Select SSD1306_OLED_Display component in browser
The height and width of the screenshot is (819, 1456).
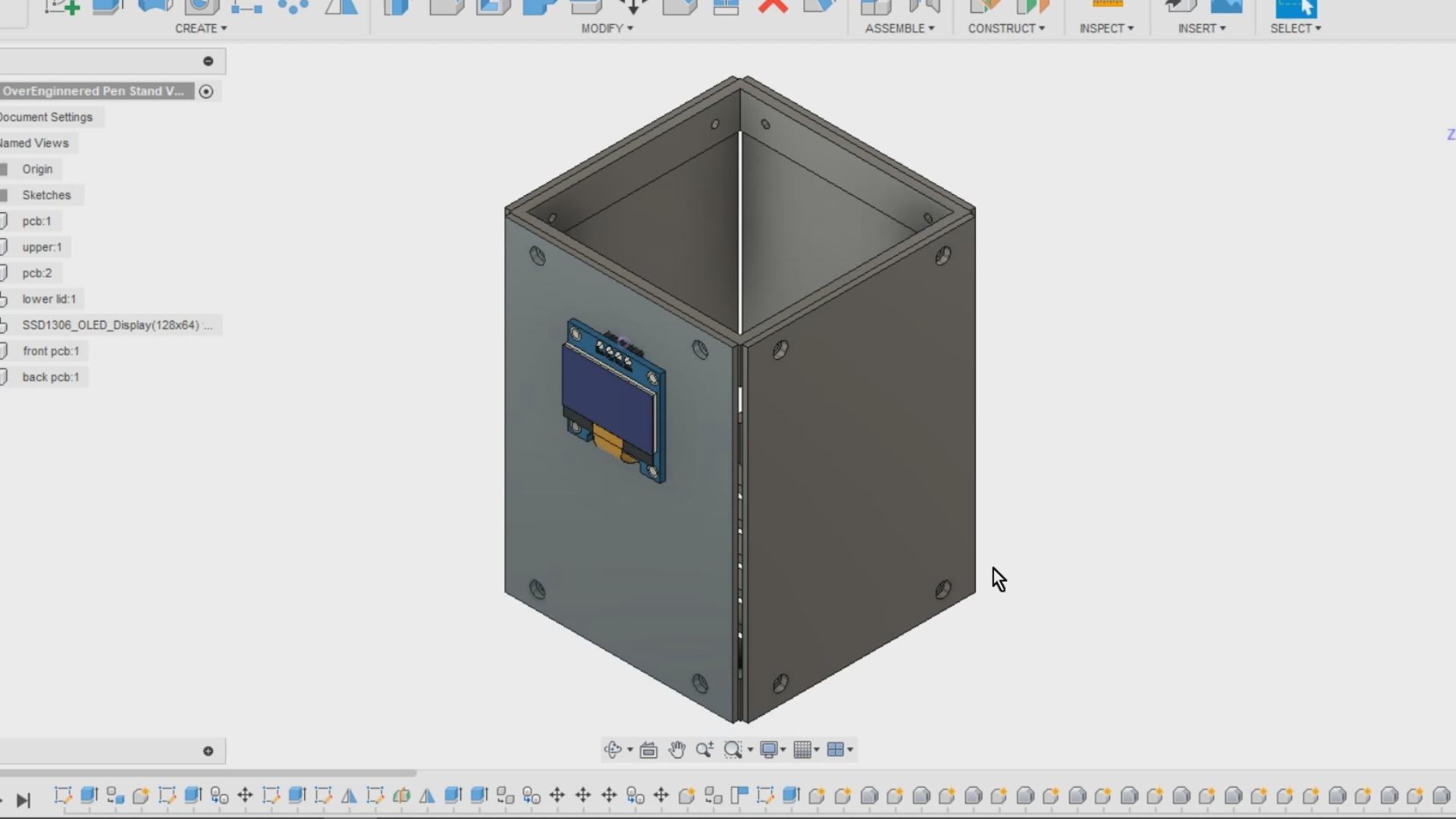111,325
